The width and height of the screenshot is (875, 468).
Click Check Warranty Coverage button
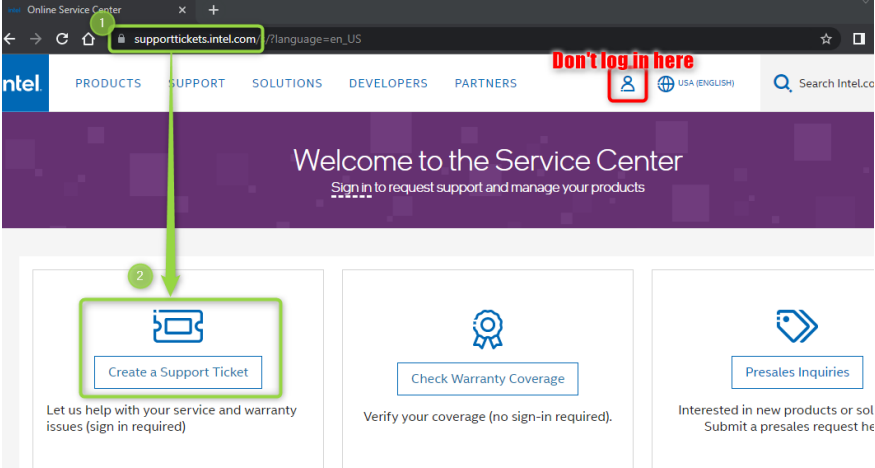tap(488, 379)
